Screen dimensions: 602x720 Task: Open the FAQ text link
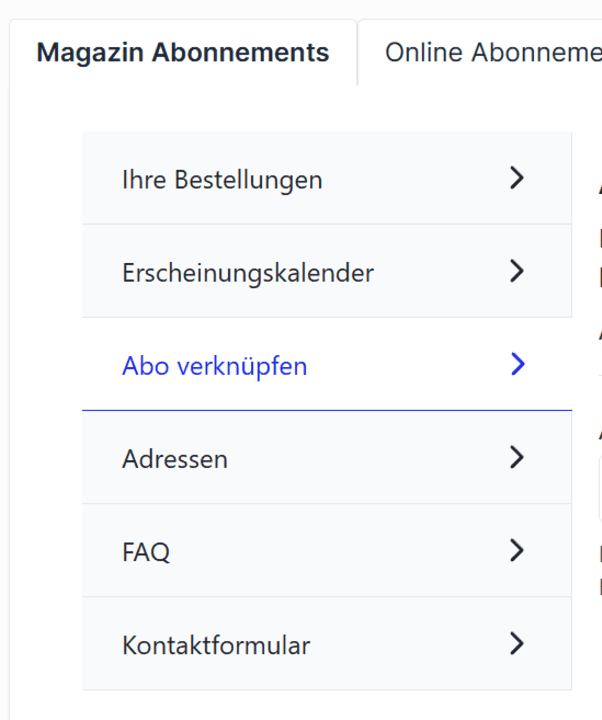click(x=146, y=551)
